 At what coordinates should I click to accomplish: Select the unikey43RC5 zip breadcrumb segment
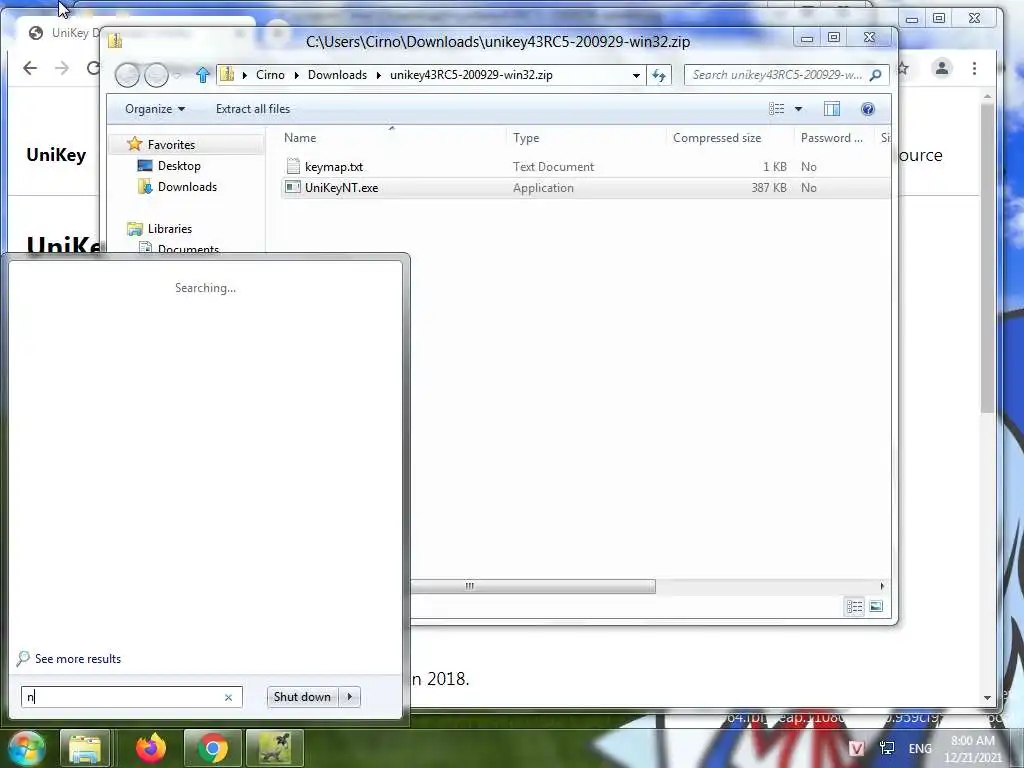[471, 75]
